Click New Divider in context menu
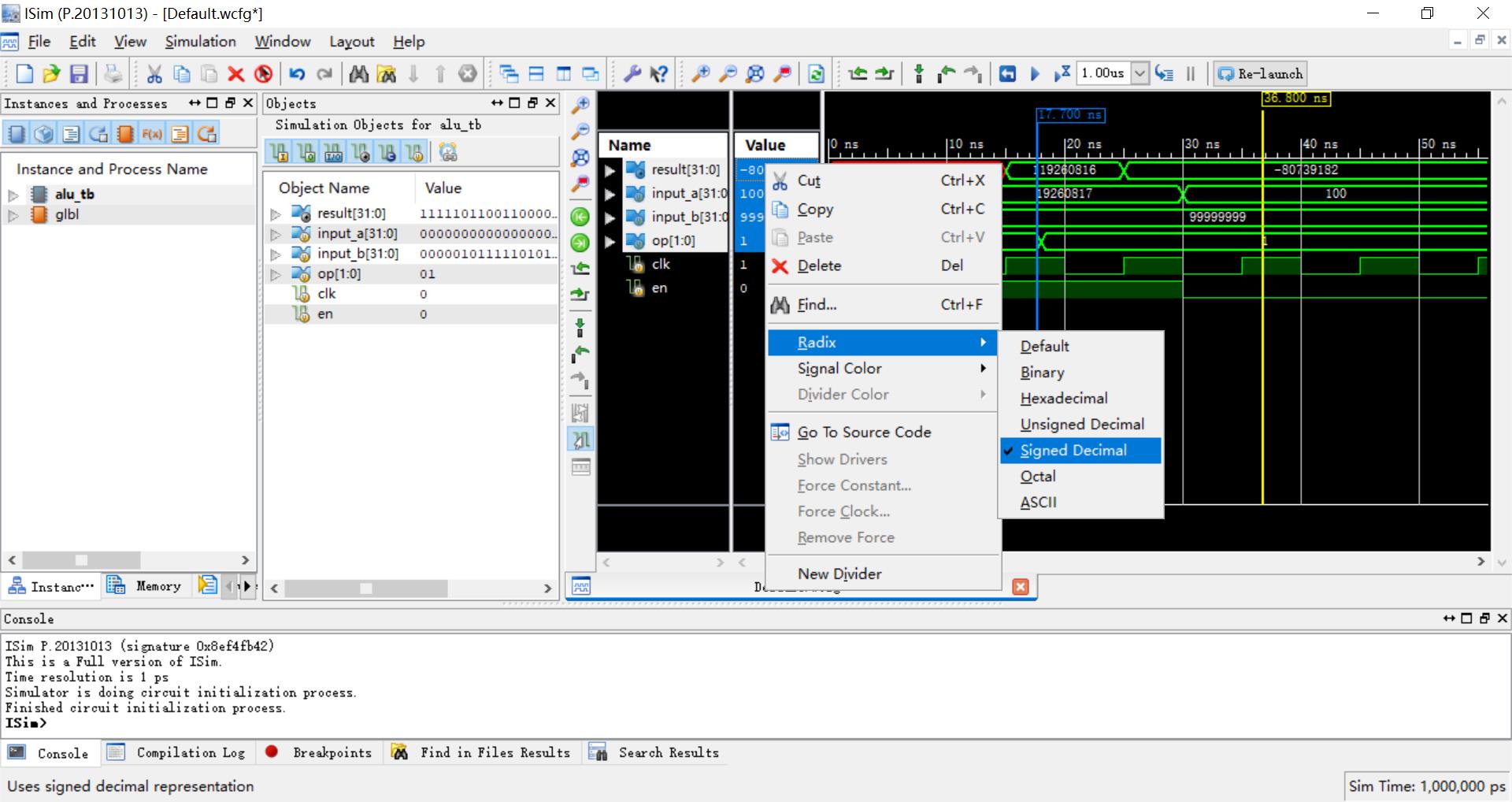The image size is (1512, 802). pos(884,574)
